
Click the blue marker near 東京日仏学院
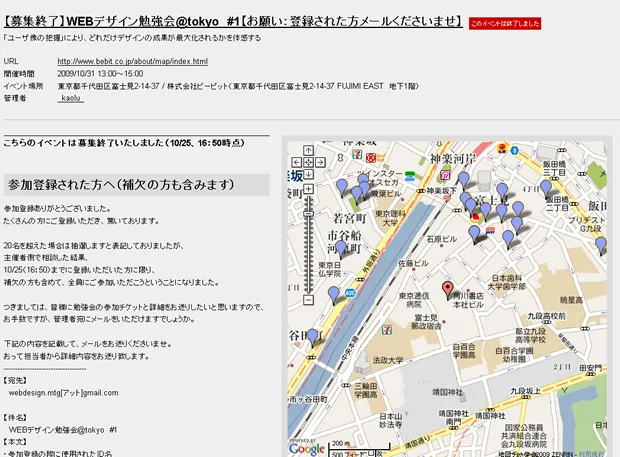pos(334,294)
